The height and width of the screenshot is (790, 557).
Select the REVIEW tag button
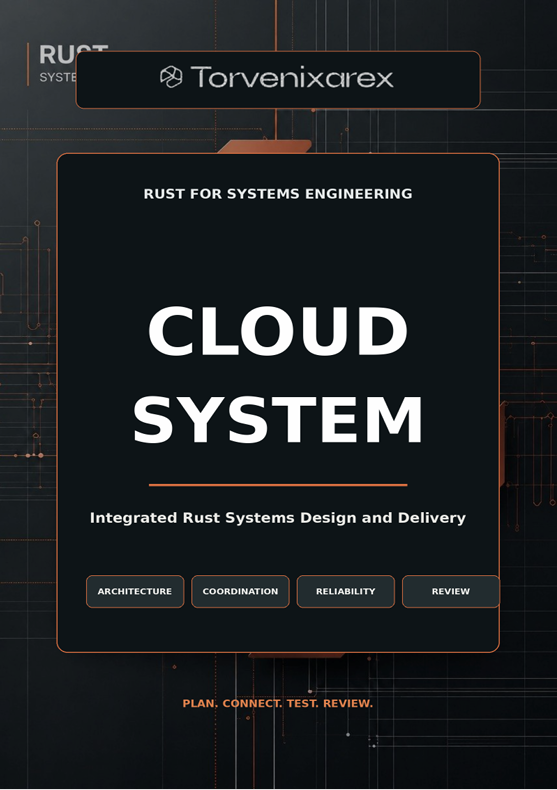click(451, 591)
